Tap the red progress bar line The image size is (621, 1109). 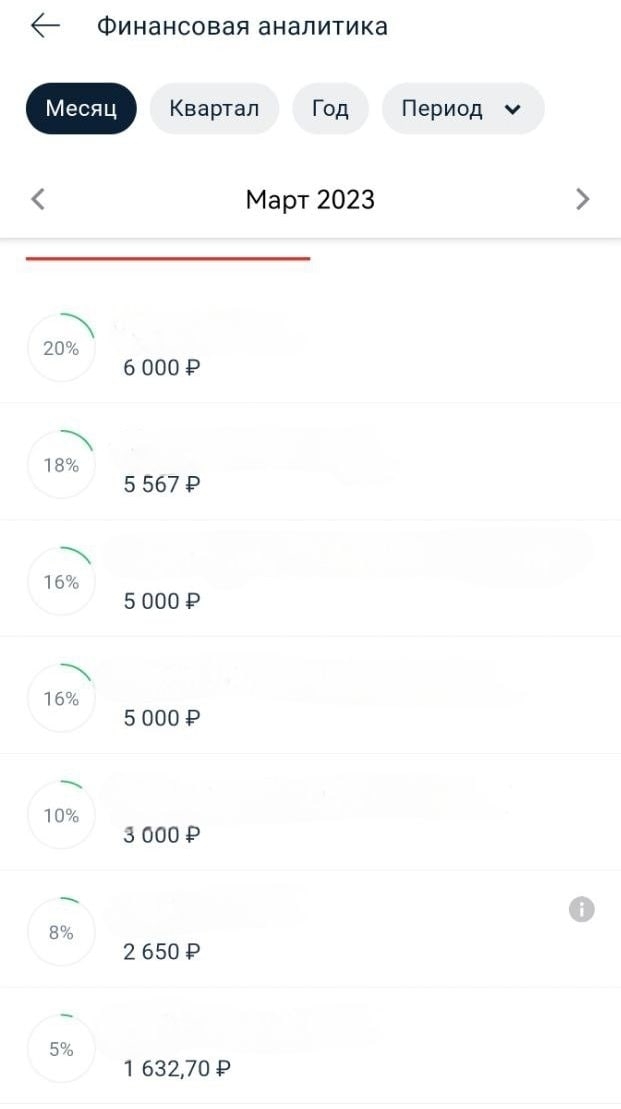[x=168, y=258]
